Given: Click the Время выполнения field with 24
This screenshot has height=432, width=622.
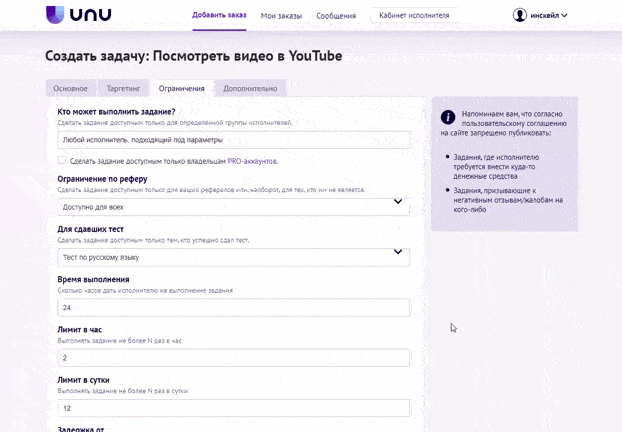Looking at the screenshot, I should pyautogui.click(x=234, y=308).
